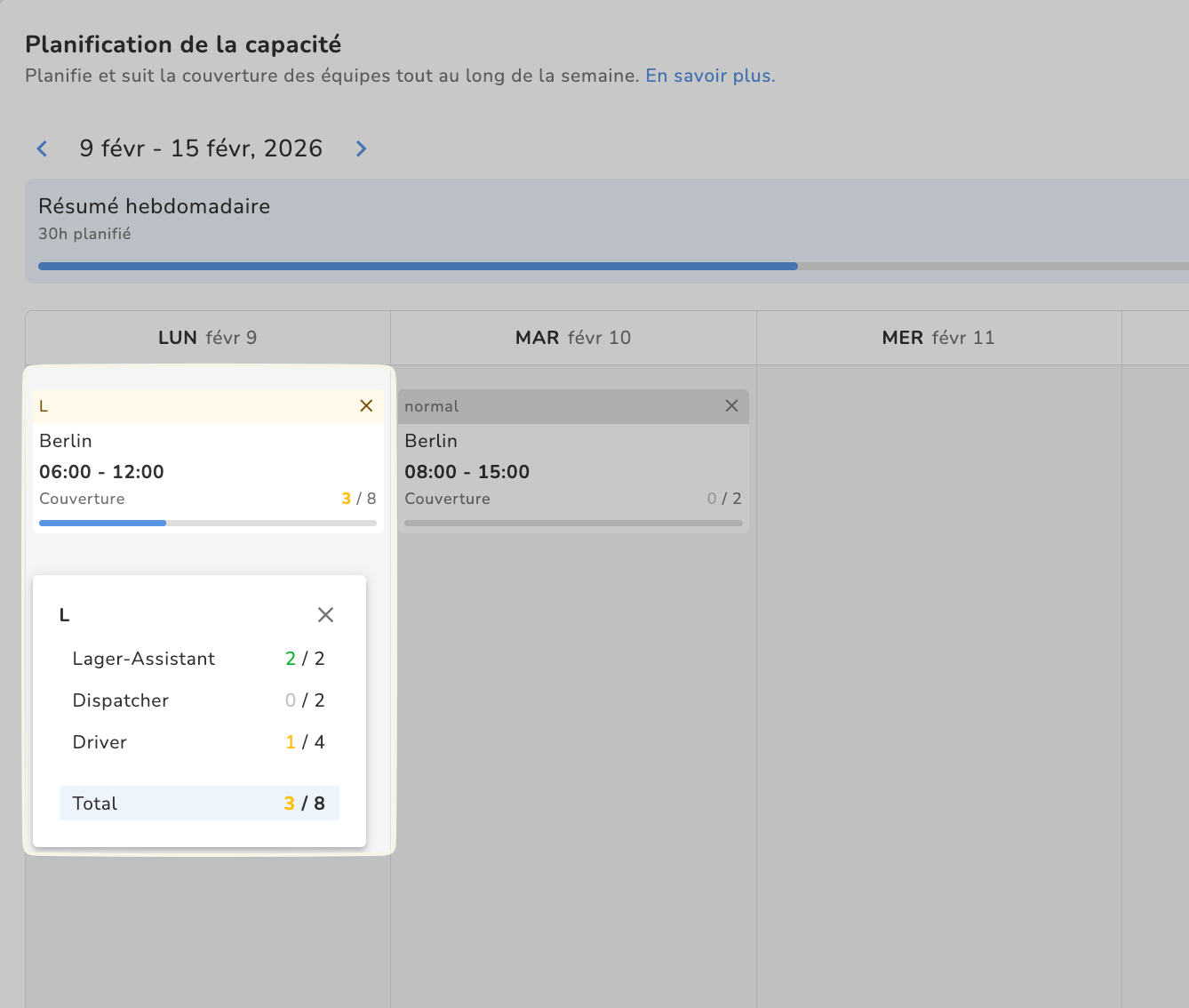Click the 0 / 2 coverage count on Tuesday
This screenshot has width=1189, height=1008.
(x=724, y=499)
